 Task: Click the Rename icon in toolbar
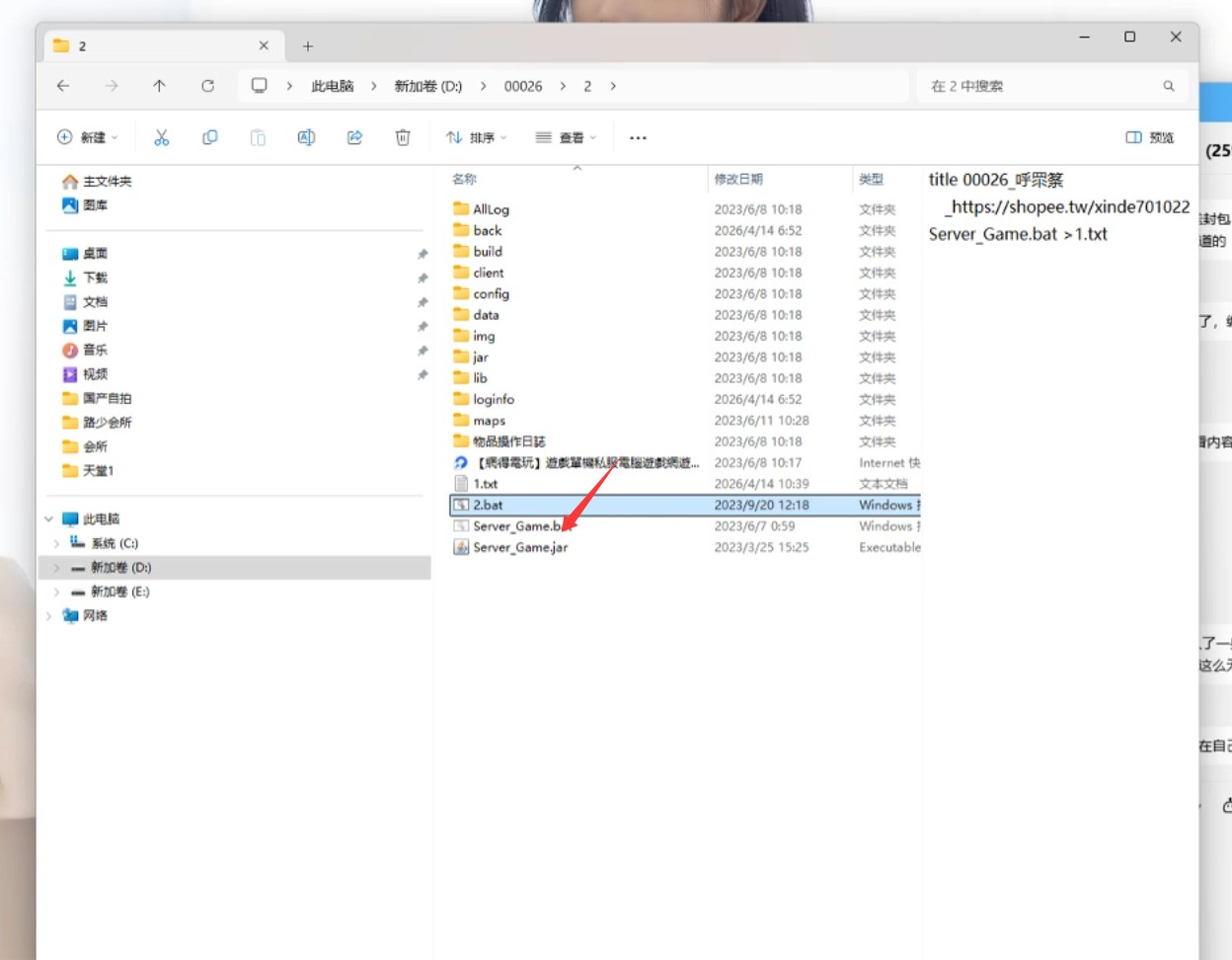[x=306, y=138]
